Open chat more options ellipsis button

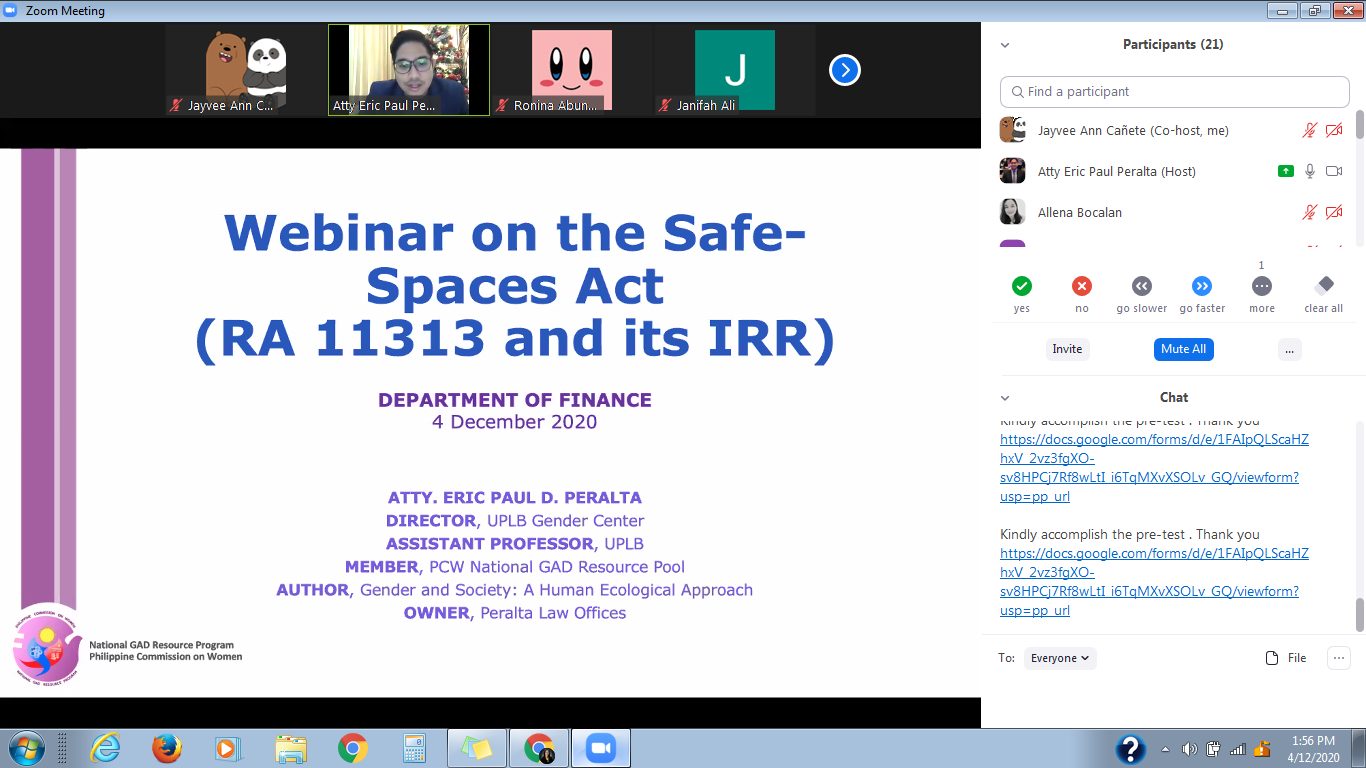click(1338, 658)
